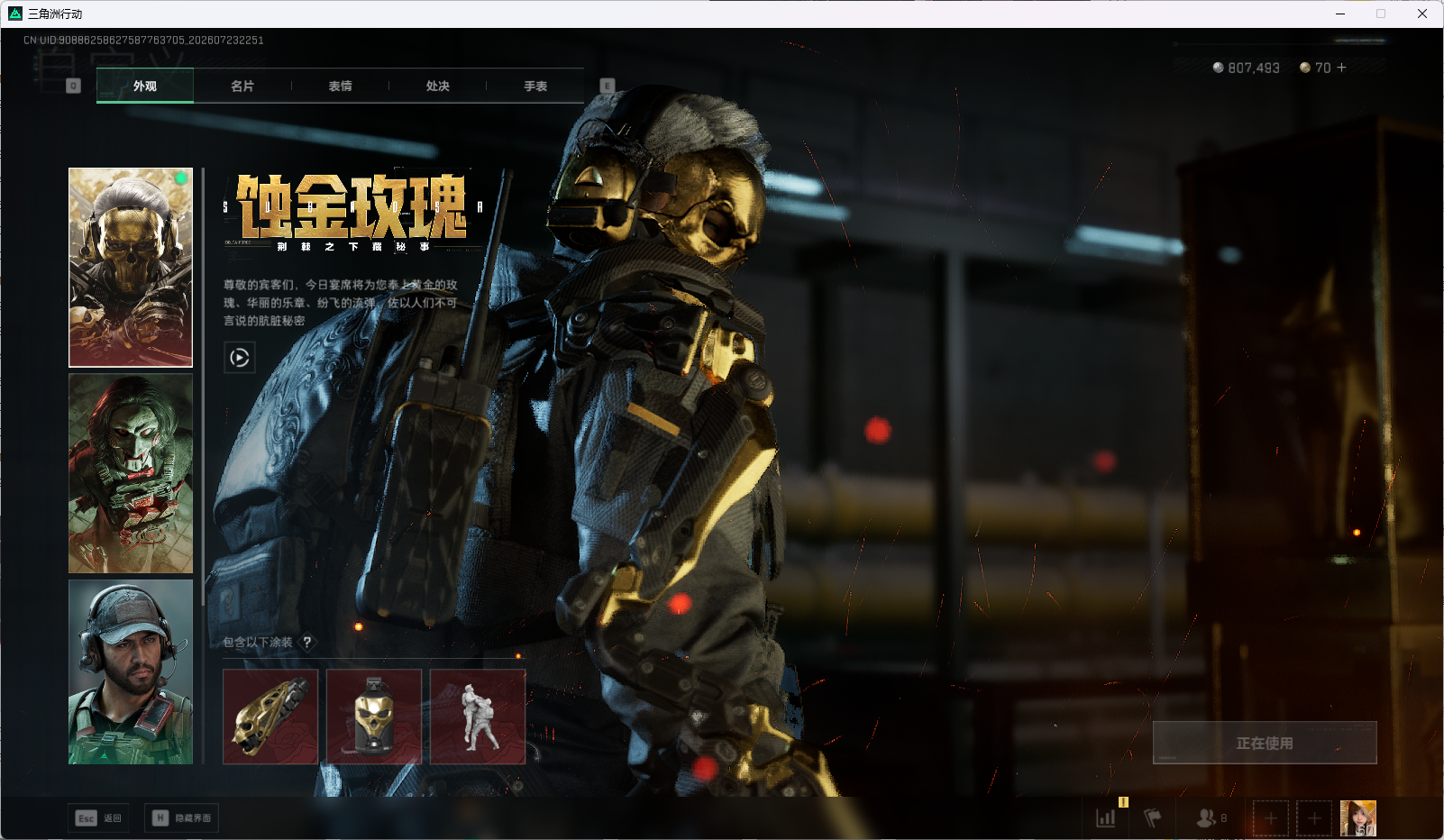Viewport: 1444px width, 840px height.
Task: Click the plus icon next to 70 currency
Action: pos(1341,68)
